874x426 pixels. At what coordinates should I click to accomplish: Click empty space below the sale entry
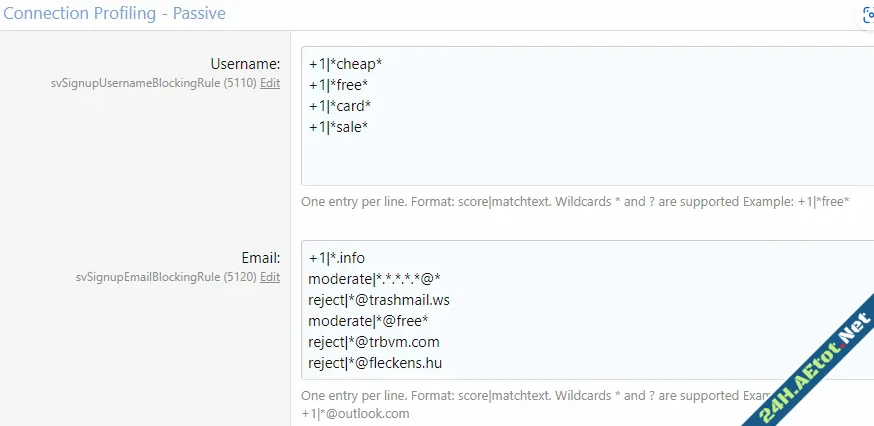[x=500, y=160]
